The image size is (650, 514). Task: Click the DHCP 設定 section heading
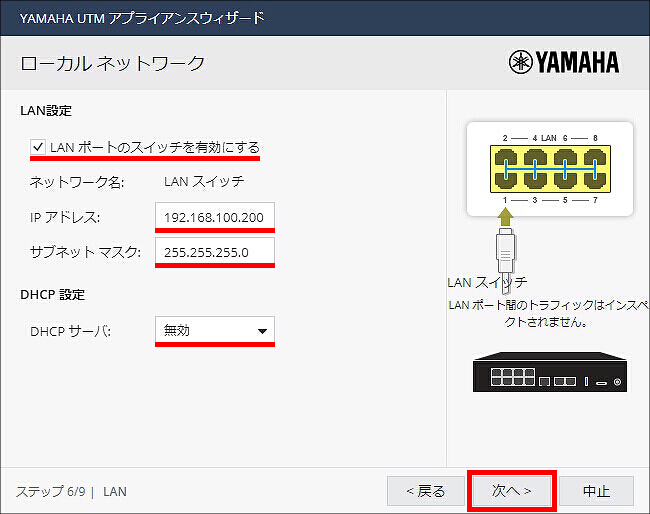point(53,295)
